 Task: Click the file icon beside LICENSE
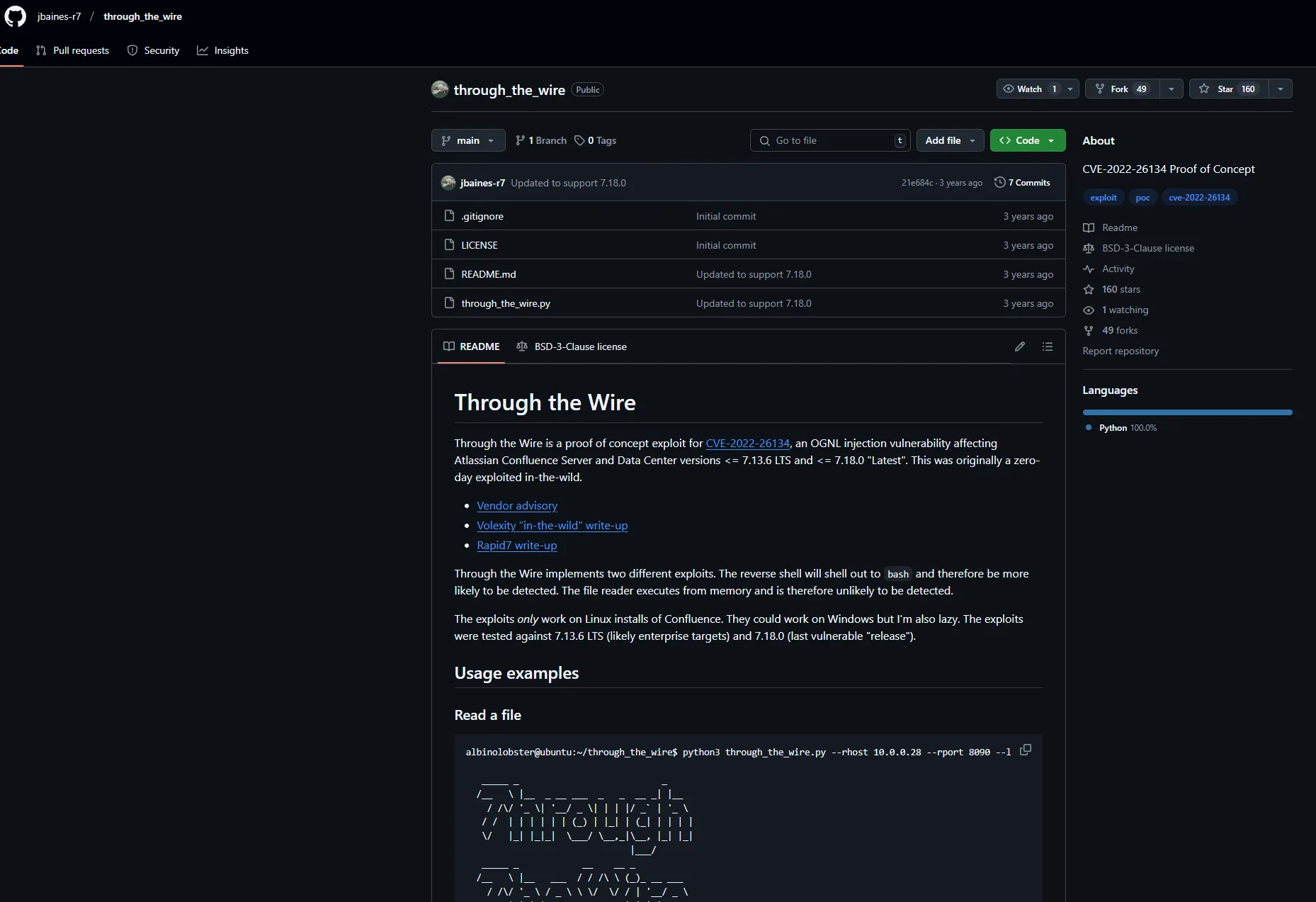tap(449, 244)
